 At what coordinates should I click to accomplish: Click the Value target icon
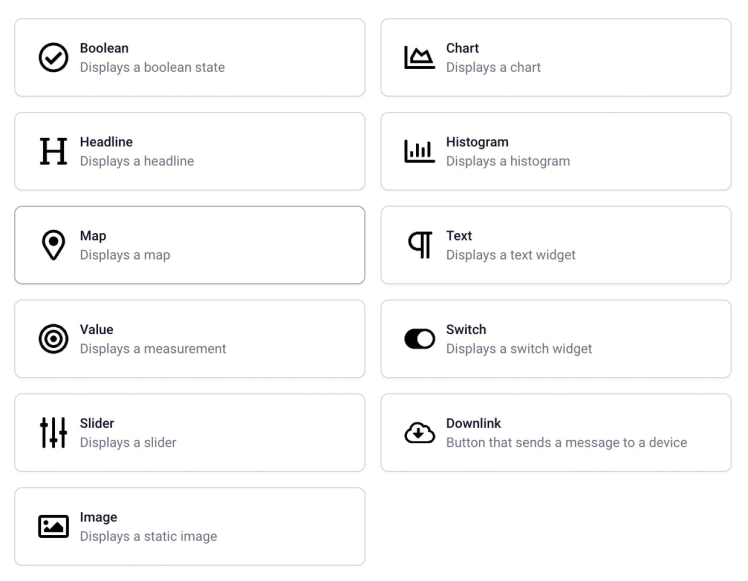tap(52, 340)
